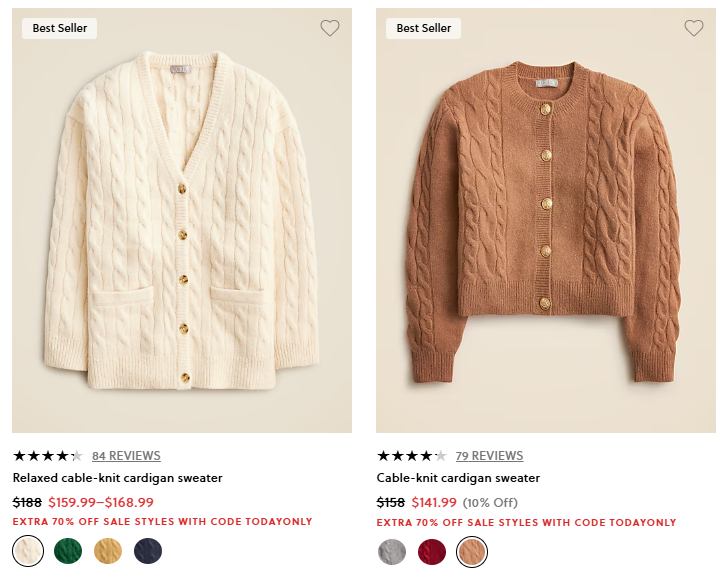Select camel brown swatch for cable-knit cardigan
This screenshot has width=722, height=575.
point(472,551)
